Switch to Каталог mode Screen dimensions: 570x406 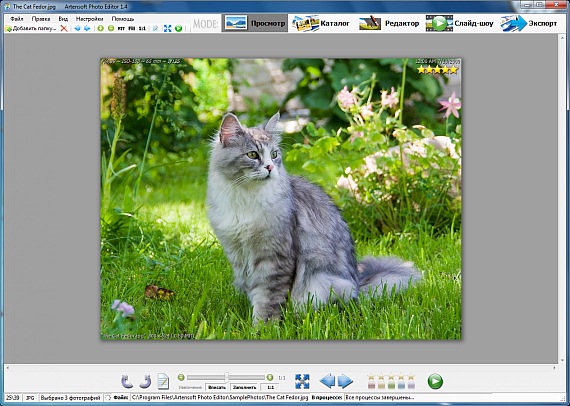[x=321, y=23]
